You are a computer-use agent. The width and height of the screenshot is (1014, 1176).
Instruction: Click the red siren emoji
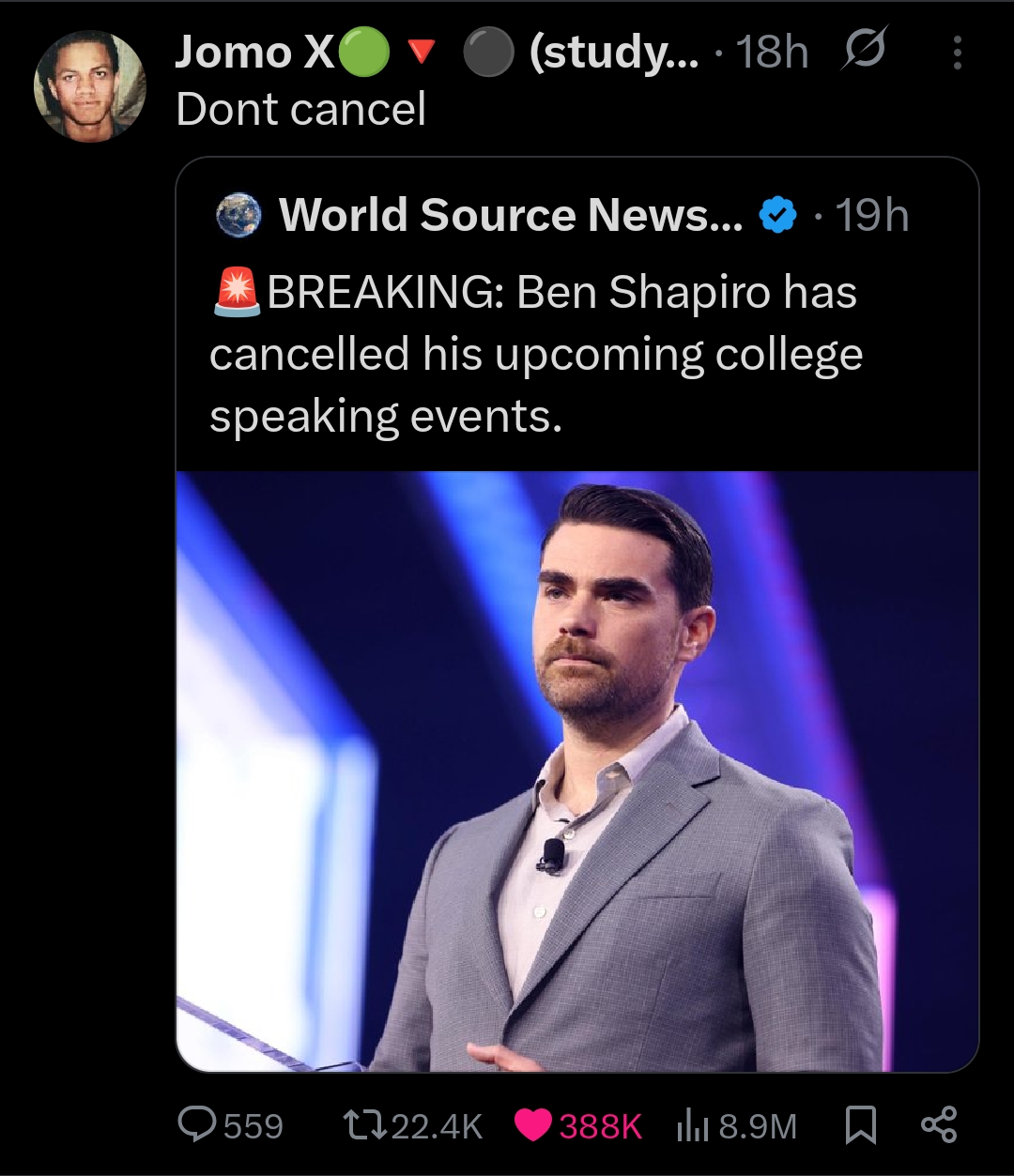(x=235, y=292)
